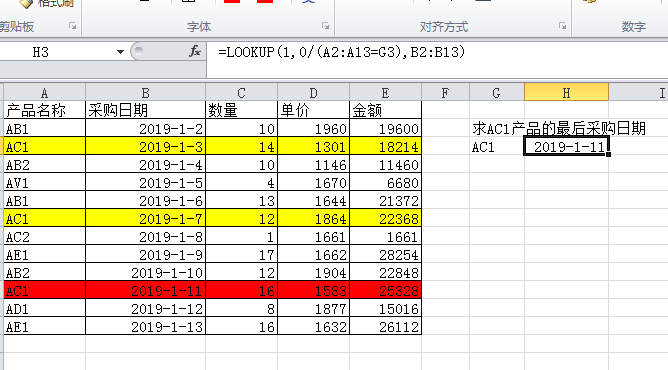Select cell with amount 19600
Screen dimensions: 668x370
click(385, 128)
